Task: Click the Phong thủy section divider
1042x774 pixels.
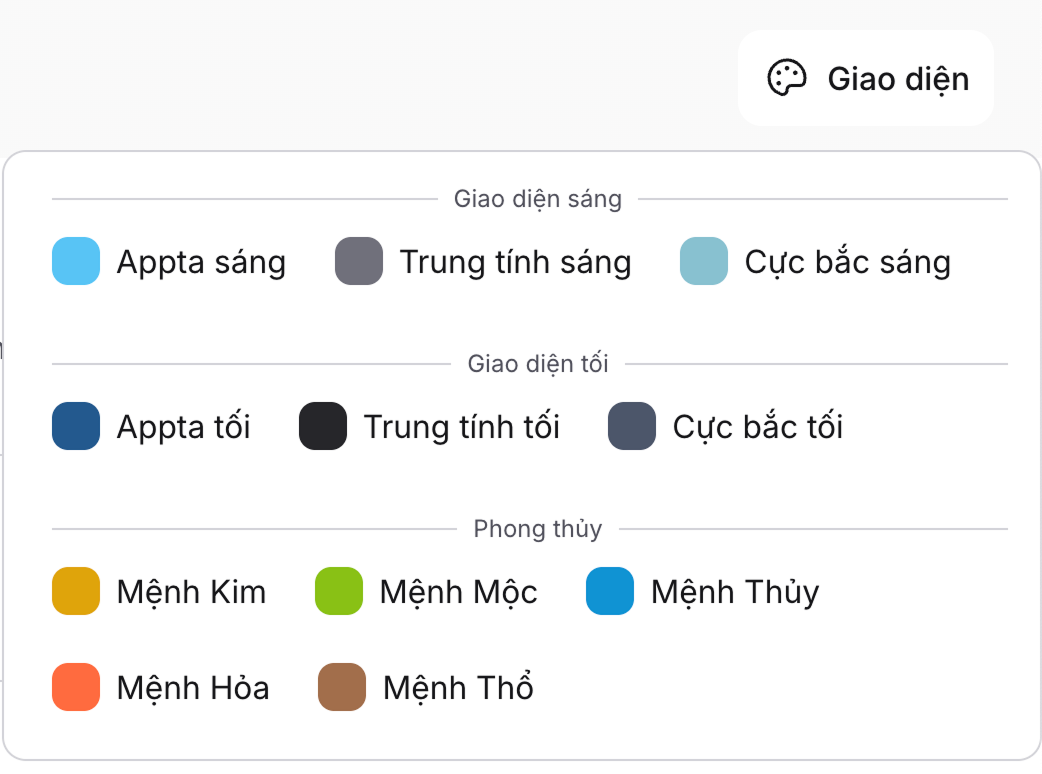Action: pos(538,529)
